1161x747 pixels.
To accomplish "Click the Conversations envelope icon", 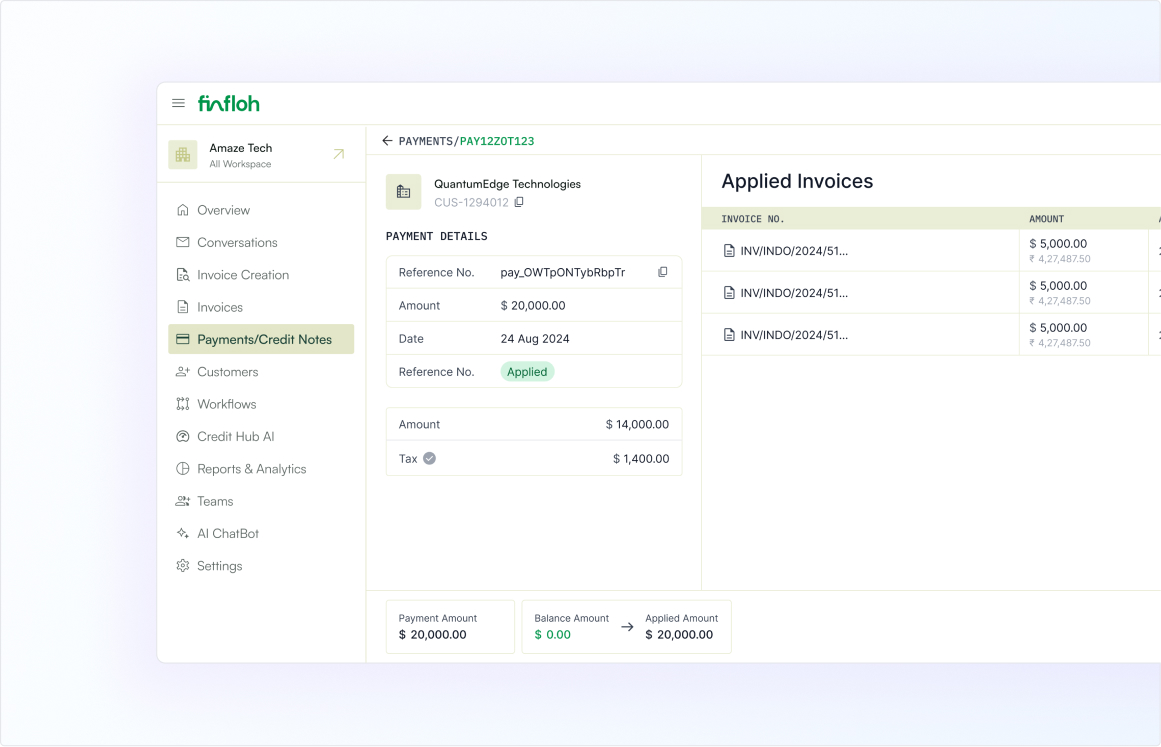I will (x=183, y=242).
